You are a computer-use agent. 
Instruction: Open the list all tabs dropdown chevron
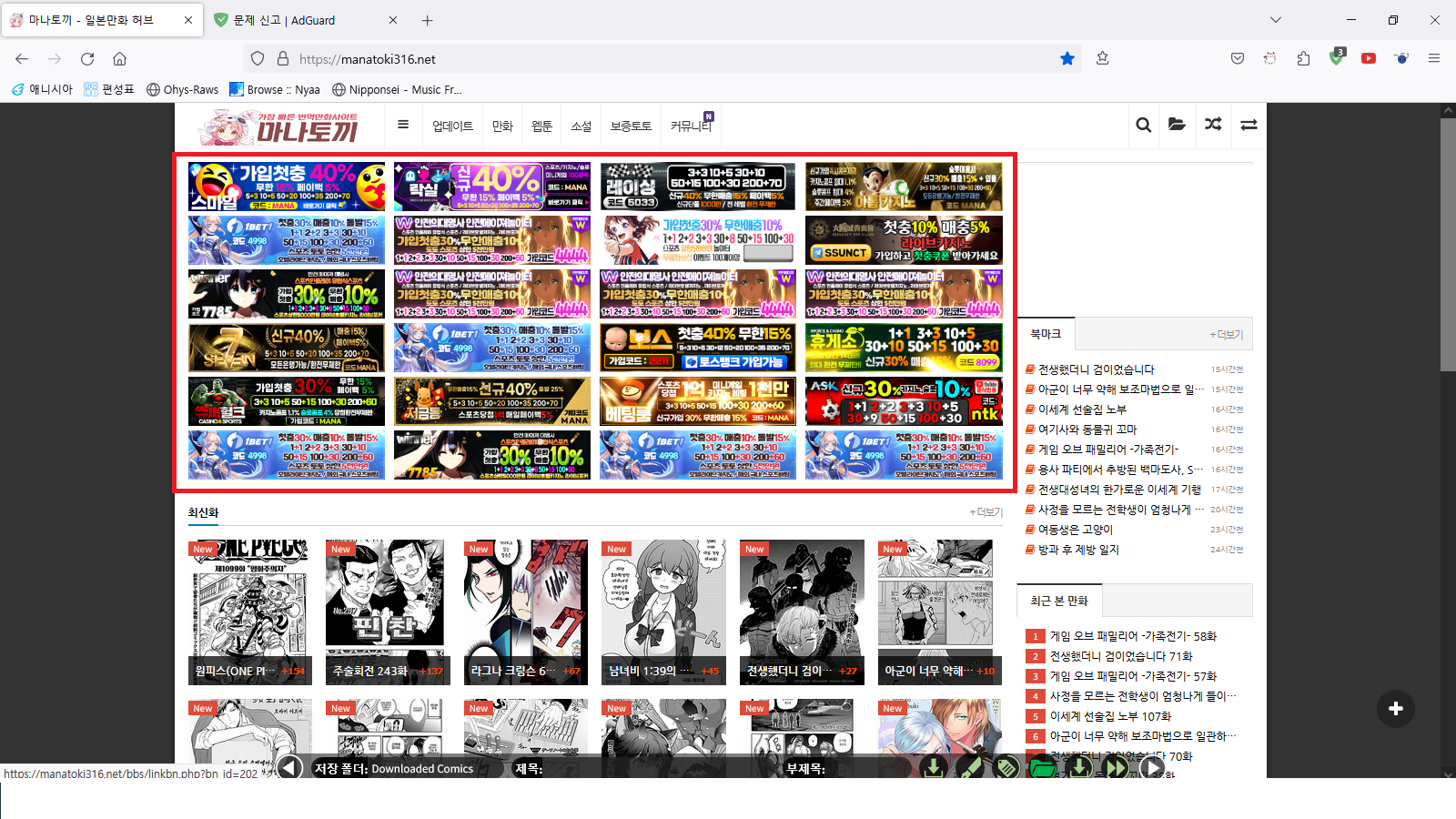pos(1275,20)
